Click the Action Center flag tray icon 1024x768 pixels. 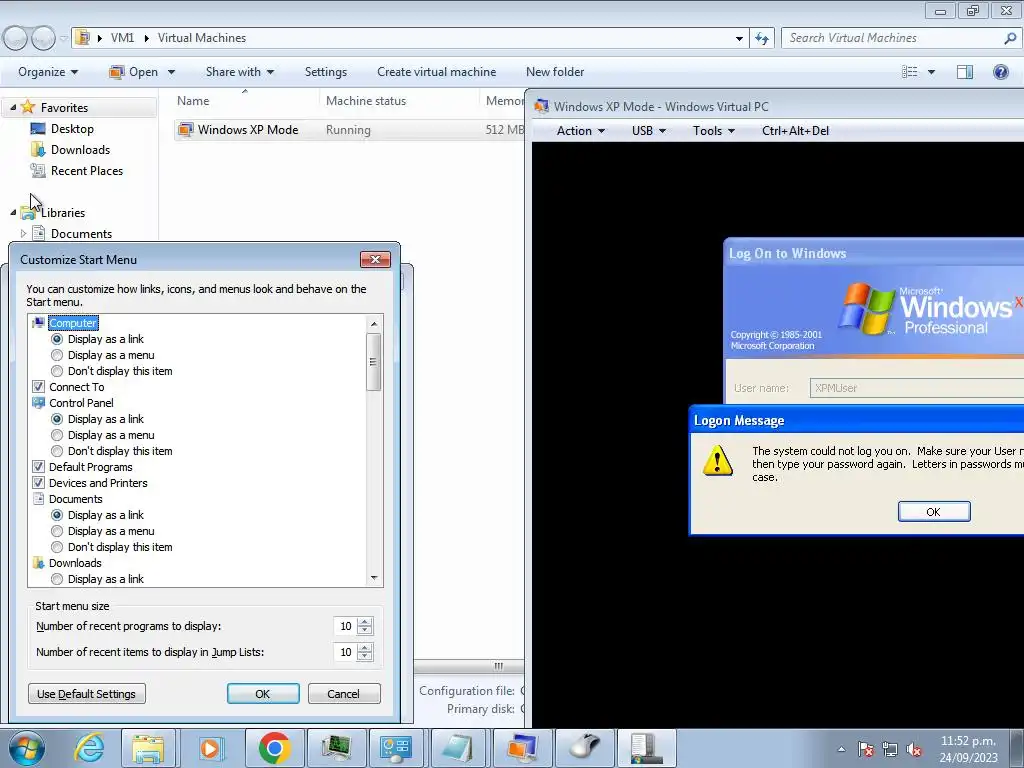point(866,749)
